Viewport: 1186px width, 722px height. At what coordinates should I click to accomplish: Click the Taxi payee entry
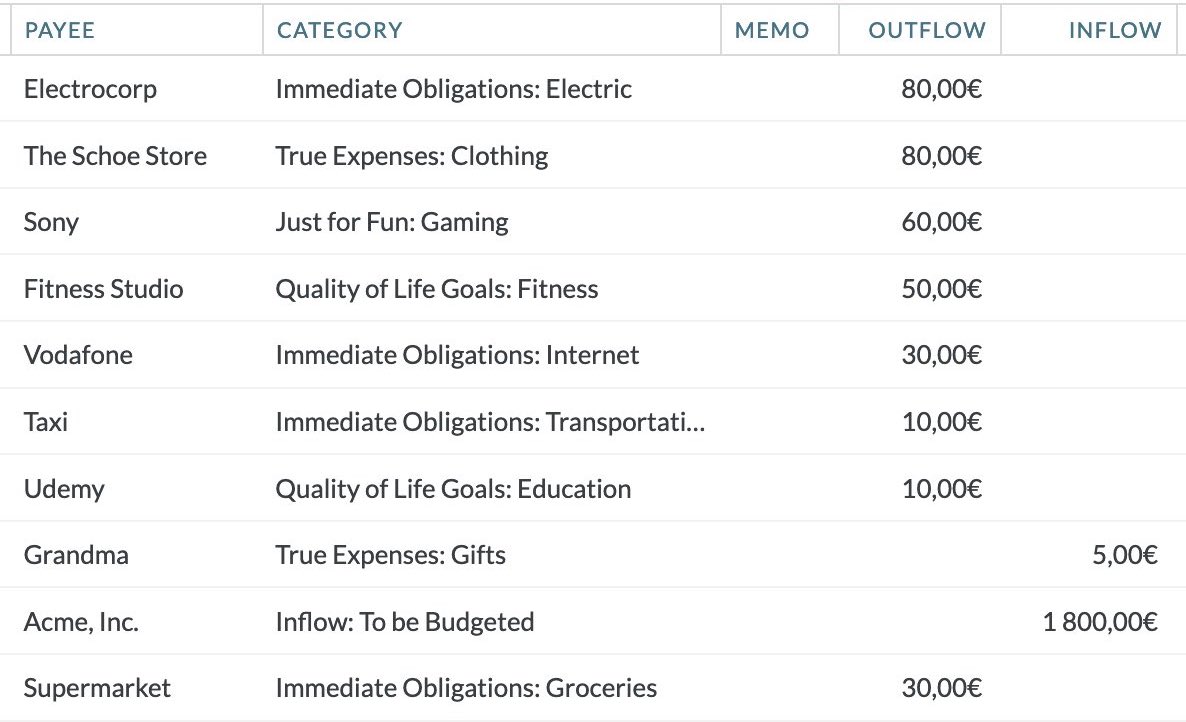(x=45, y=422)
